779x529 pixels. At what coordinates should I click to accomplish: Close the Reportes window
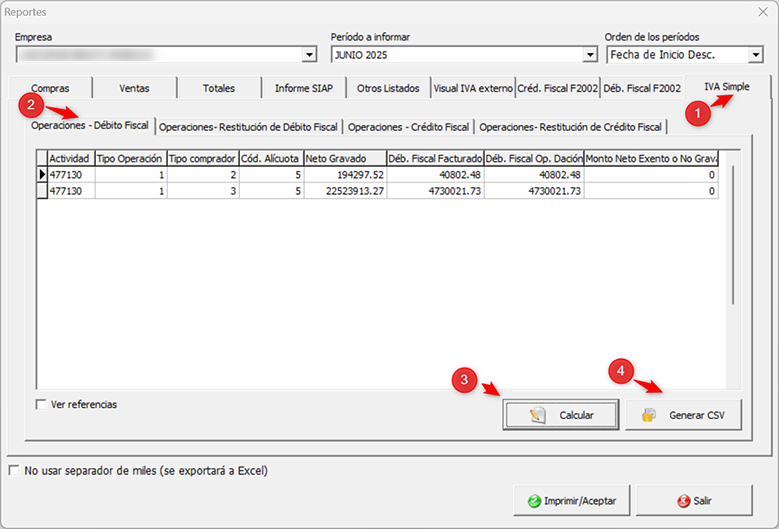[x=759, y=12]
